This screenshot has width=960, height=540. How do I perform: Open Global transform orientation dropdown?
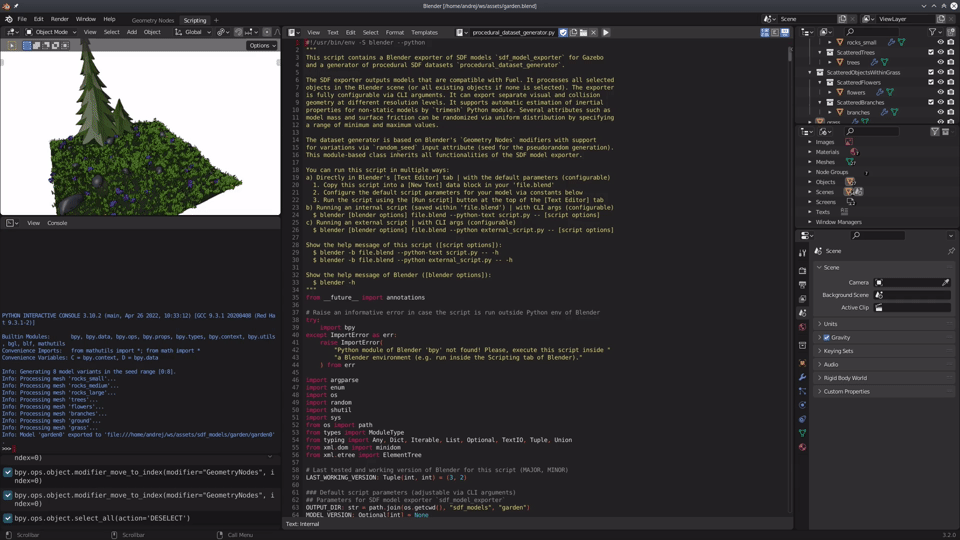pos(193,32)
